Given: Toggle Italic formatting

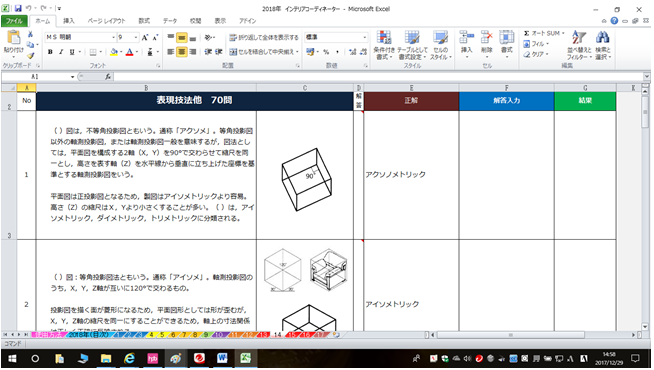Looking at the screenshot, I should [x=61, y=52].
